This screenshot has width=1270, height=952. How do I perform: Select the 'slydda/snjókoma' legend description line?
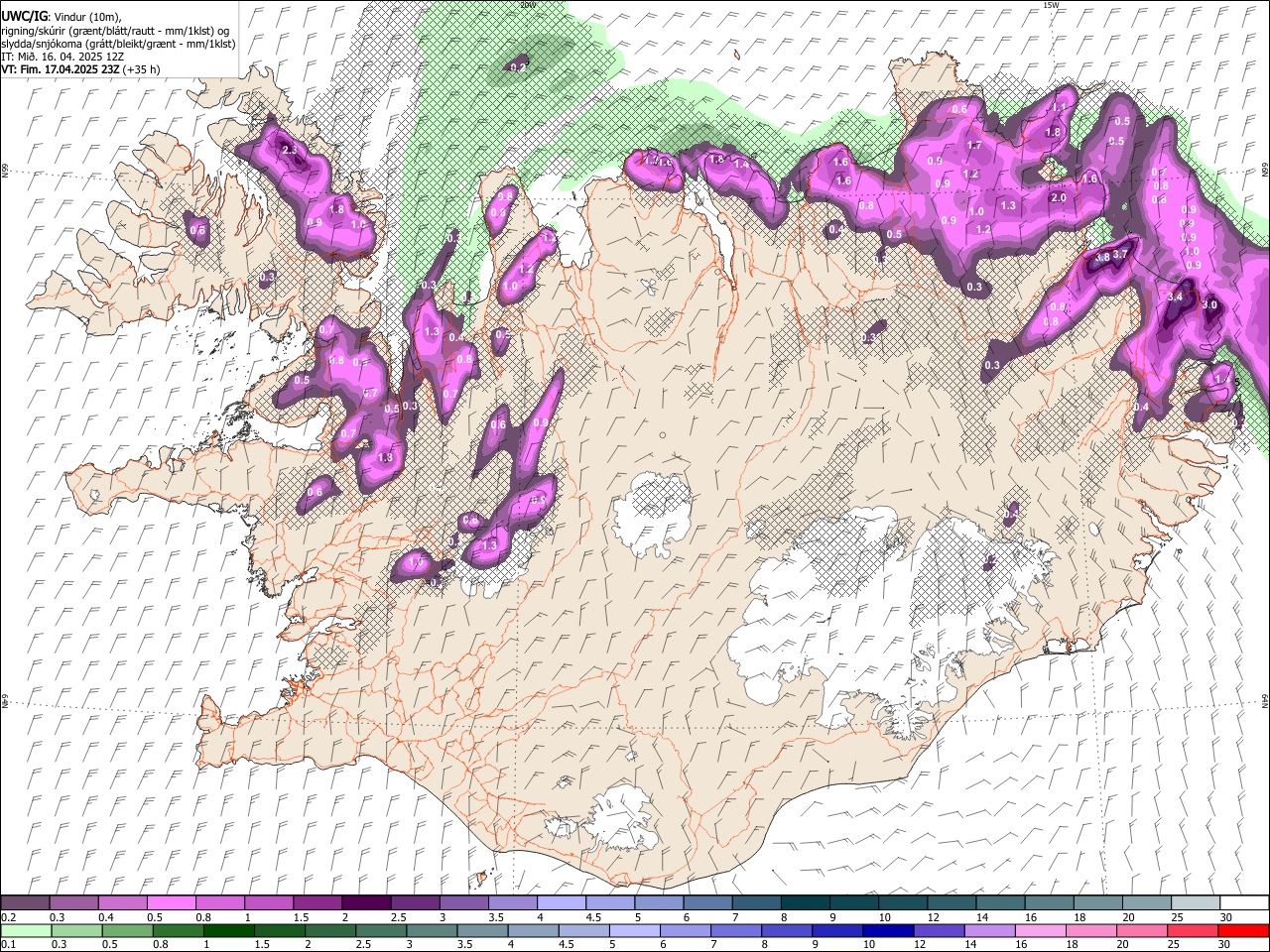pos(118,44)
